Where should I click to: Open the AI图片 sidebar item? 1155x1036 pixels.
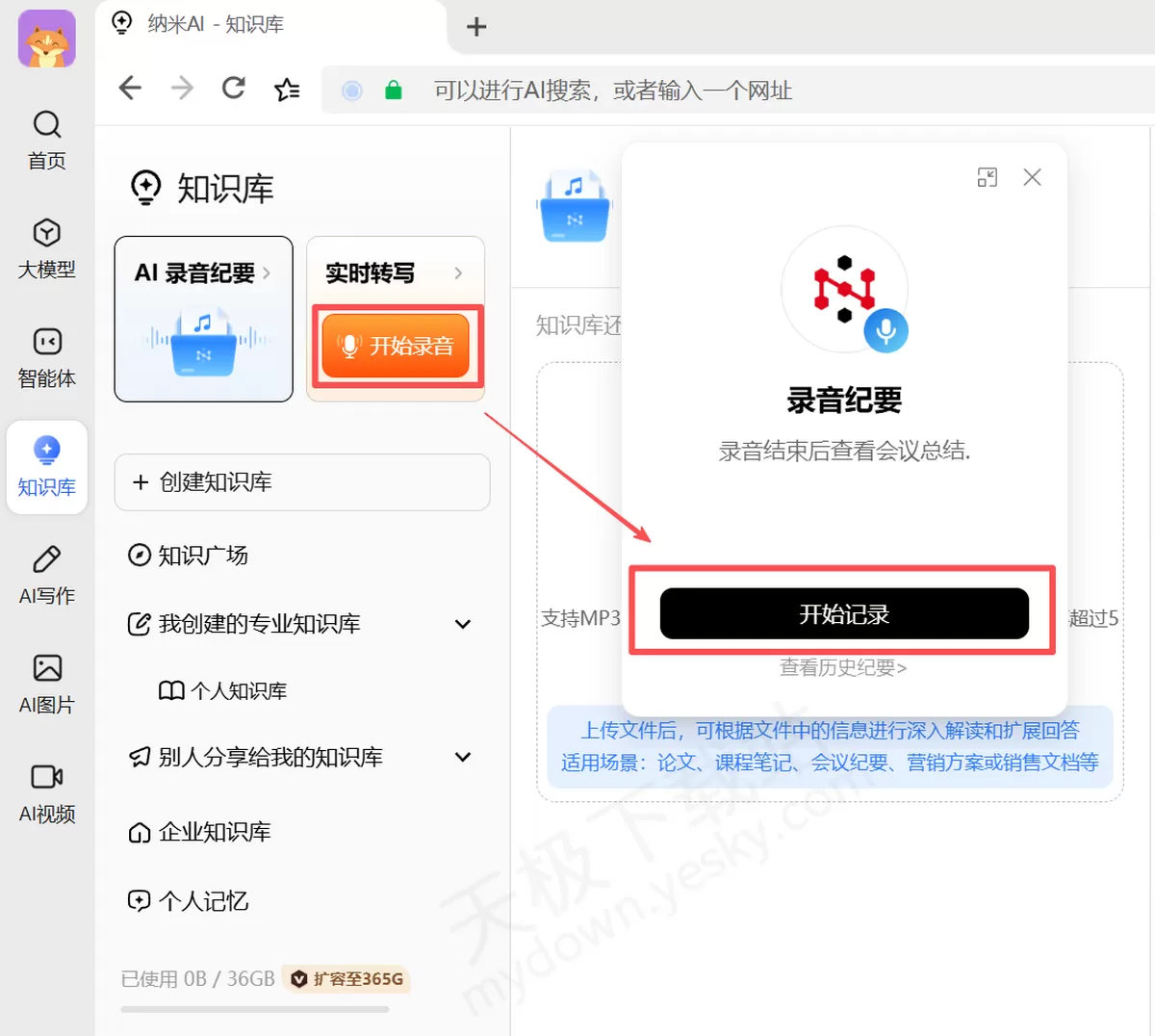(46, 685)
